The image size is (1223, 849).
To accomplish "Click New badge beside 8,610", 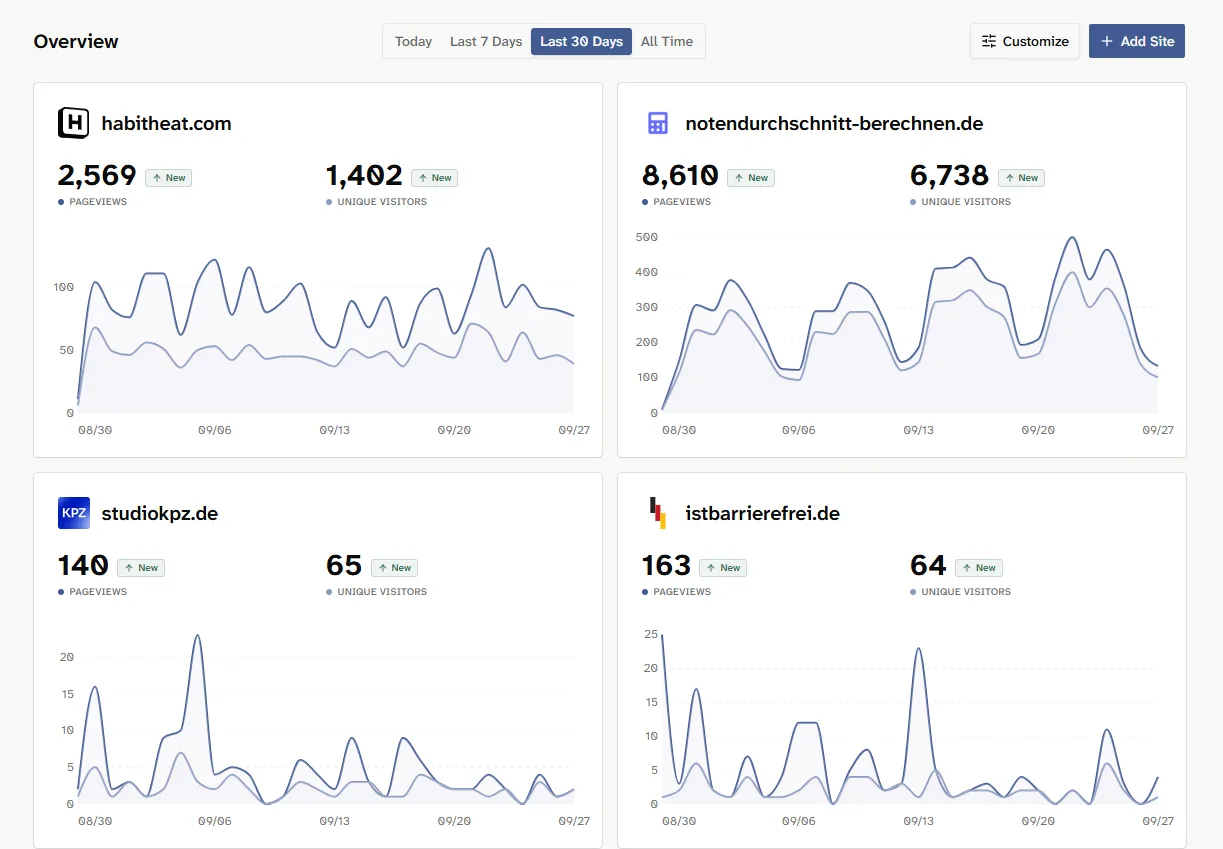I will click(751, 178).
